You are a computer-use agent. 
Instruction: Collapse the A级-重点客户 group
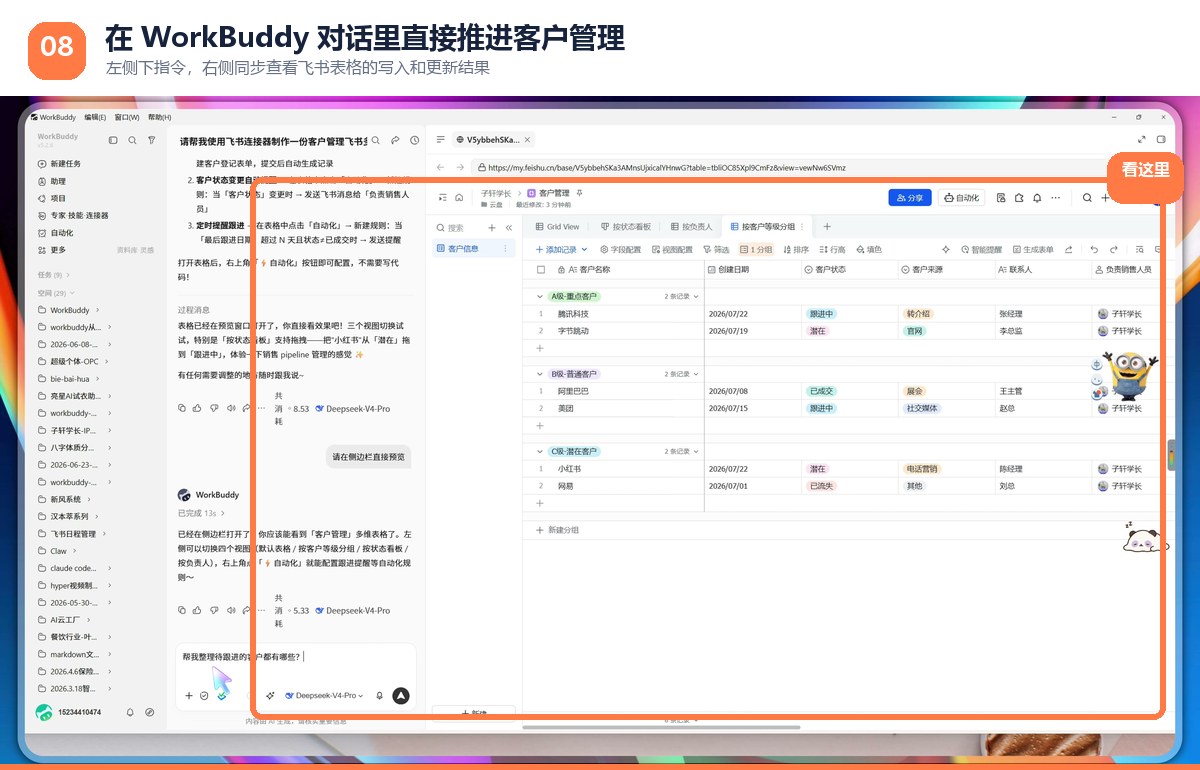(x=541, y=296)
